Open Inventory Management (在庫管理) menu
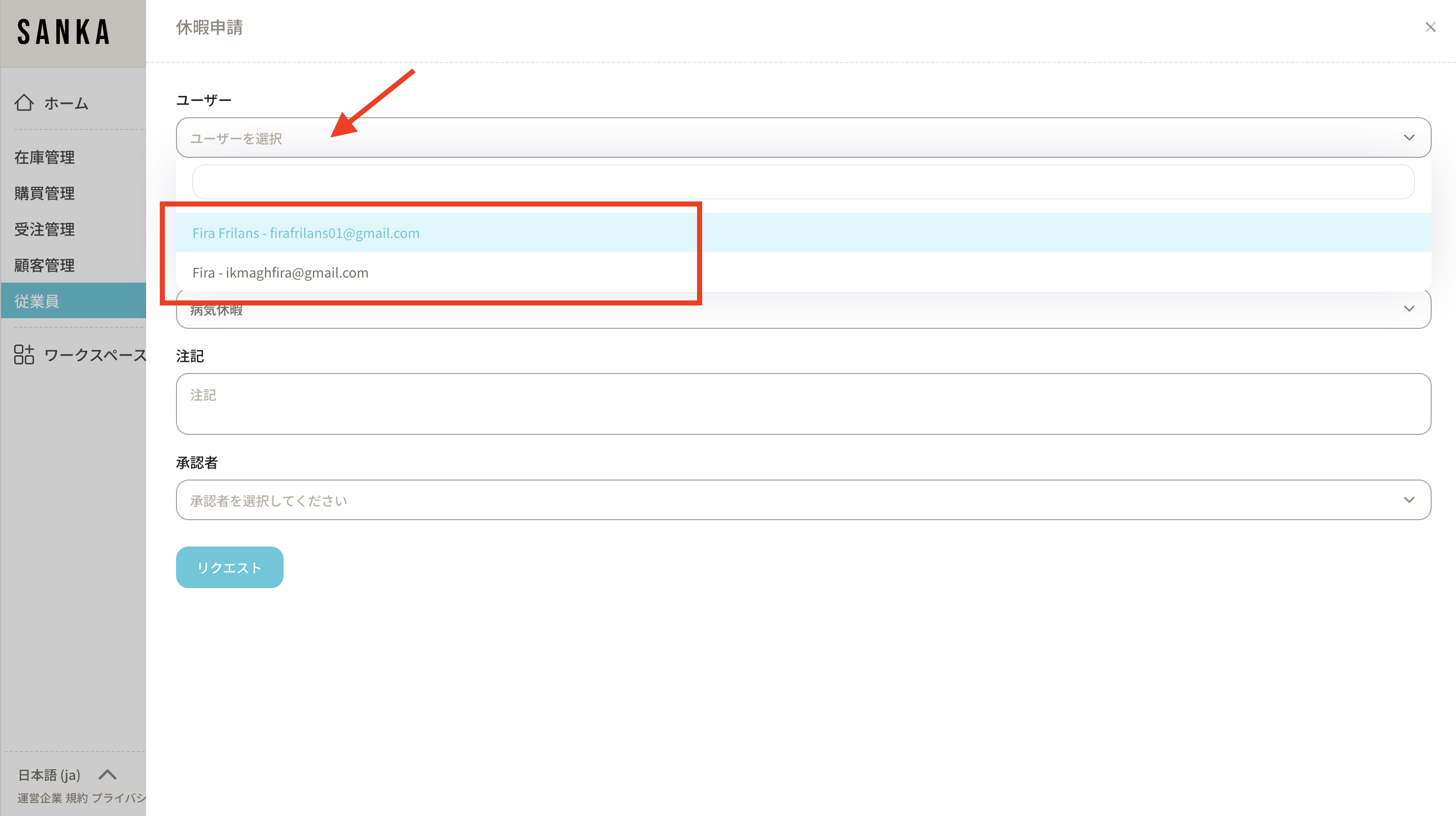The width and height of the screenshot is (1456, 816). click(45, 157)
